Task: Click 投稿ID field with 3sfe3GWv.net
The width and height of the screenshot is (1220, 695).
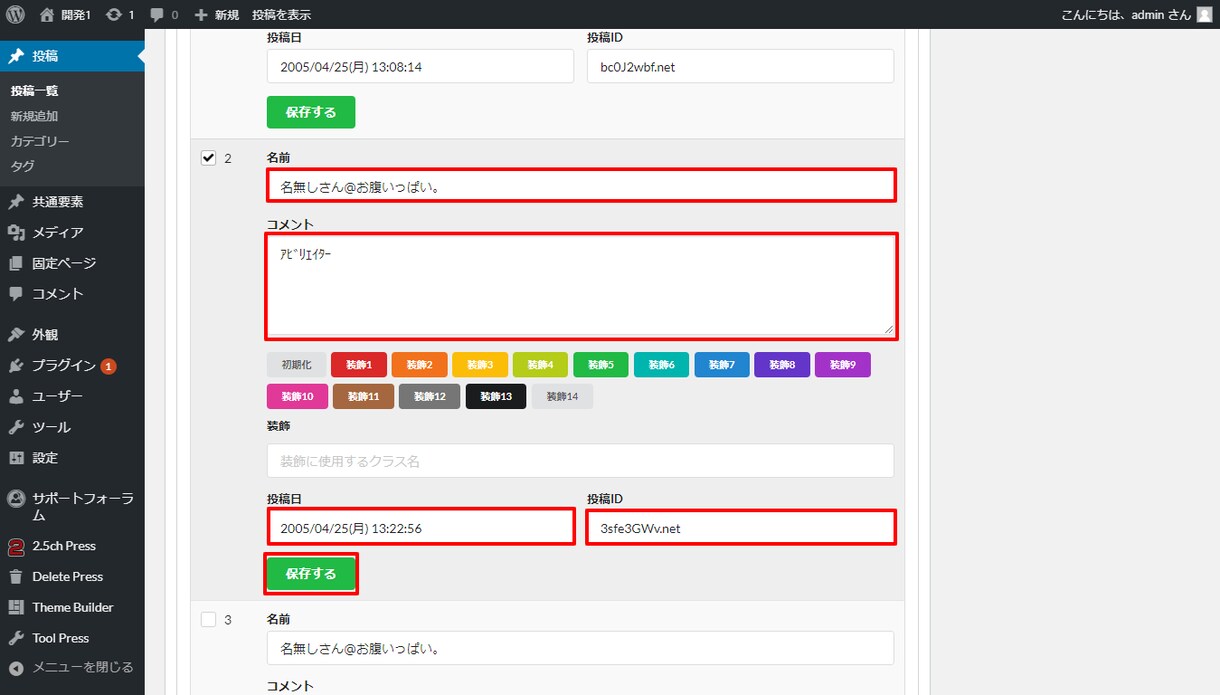Action: (x=740, y=528)
